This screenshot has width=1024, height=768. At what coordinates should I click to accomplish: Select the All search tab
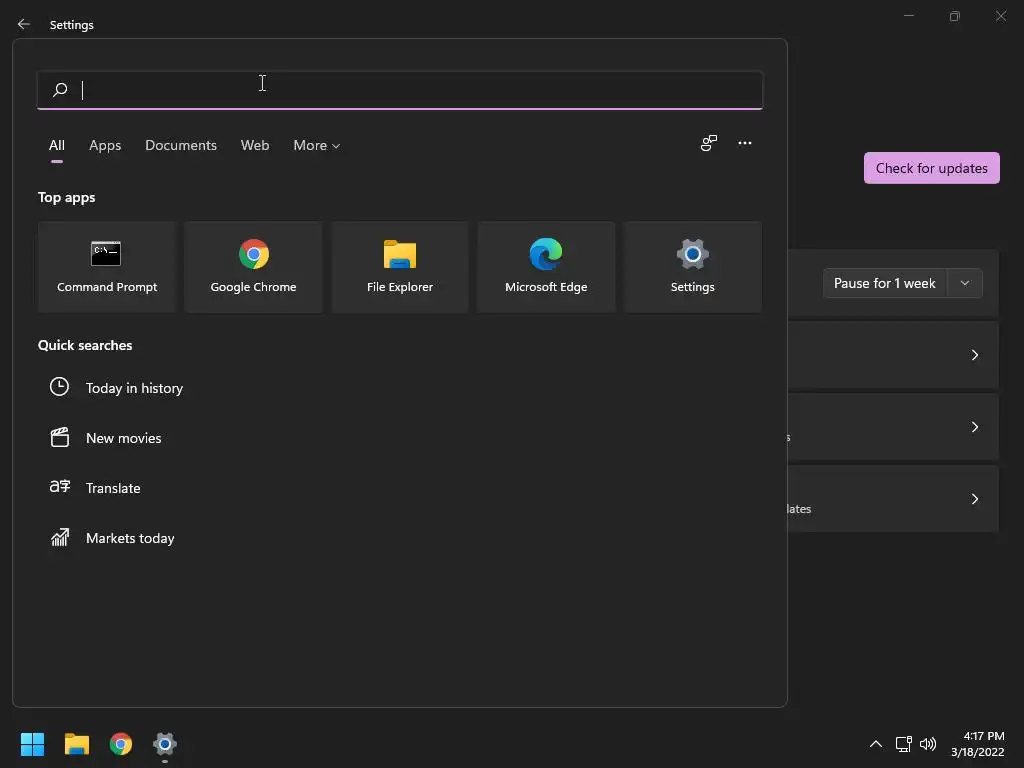[57, 146]
